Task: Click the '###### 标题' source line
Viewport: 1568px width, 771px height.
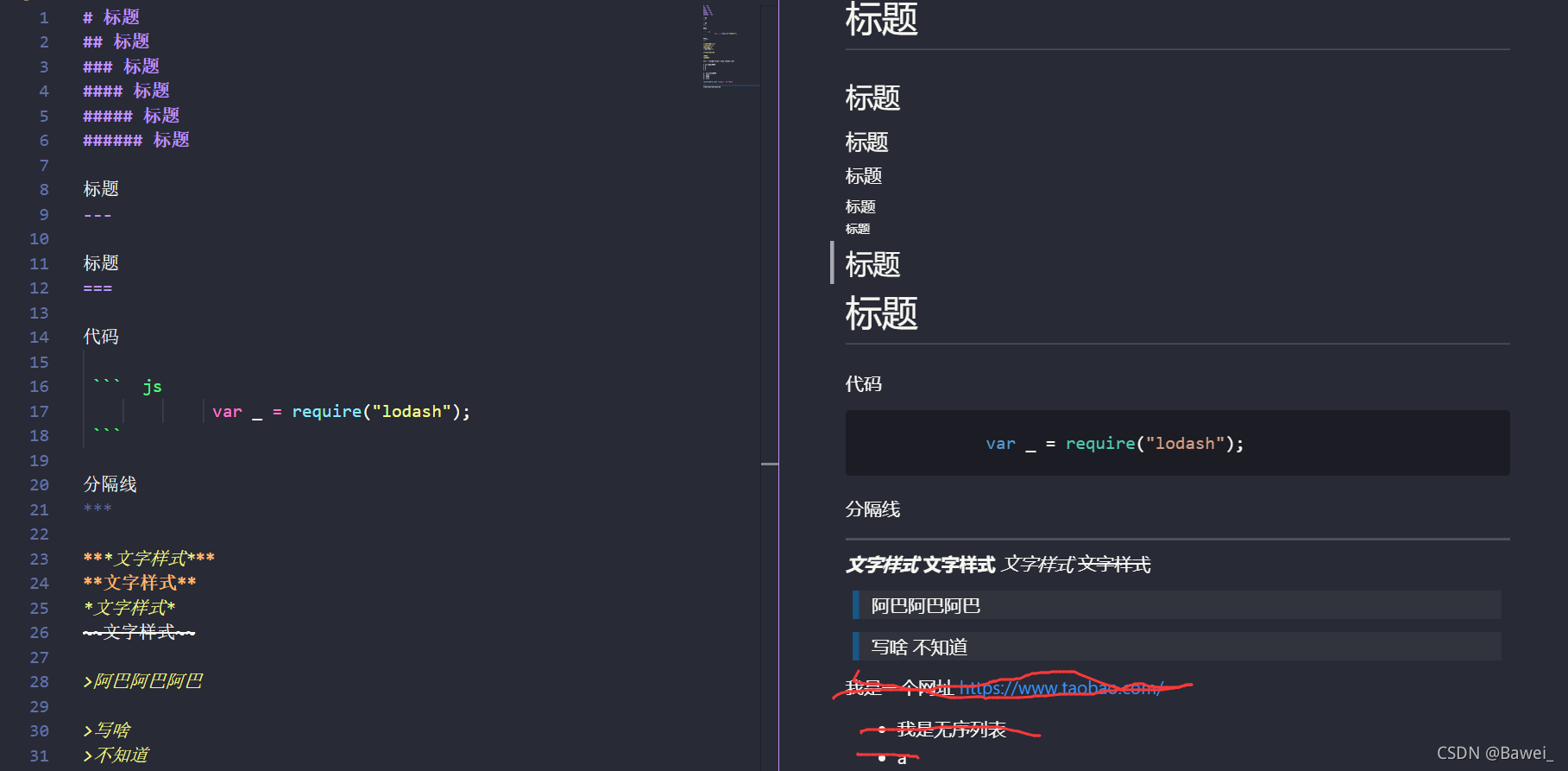Action: (136, 140)
